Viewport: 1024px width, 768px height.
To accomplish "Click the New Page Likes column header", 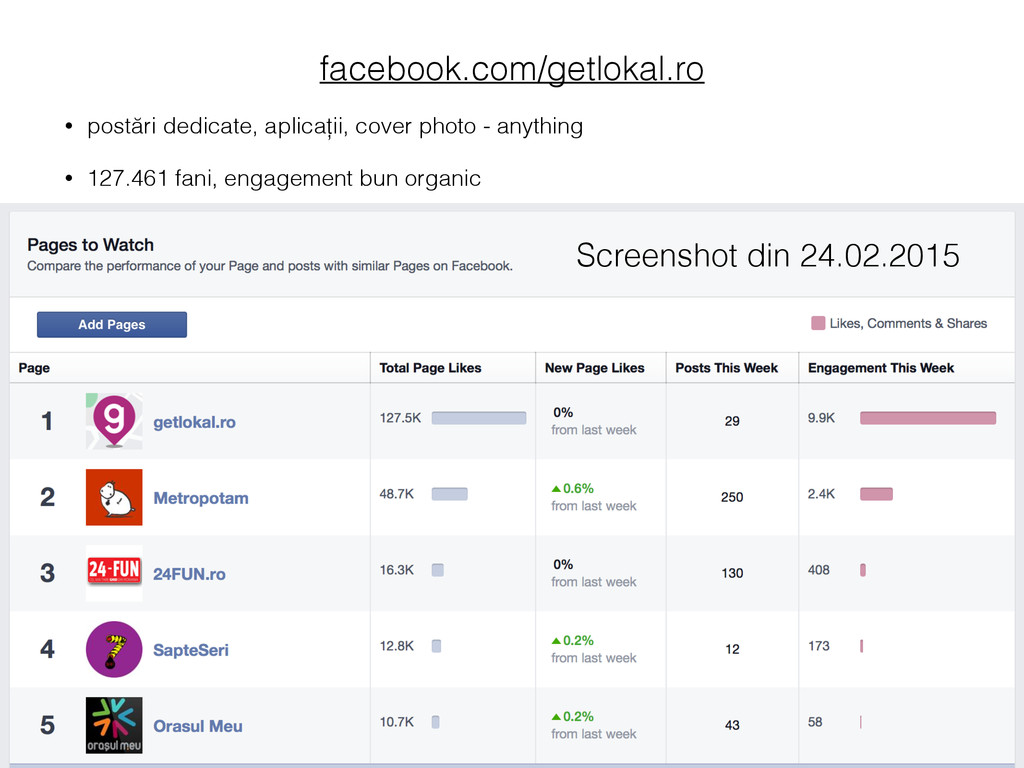I will coord(594,368).
